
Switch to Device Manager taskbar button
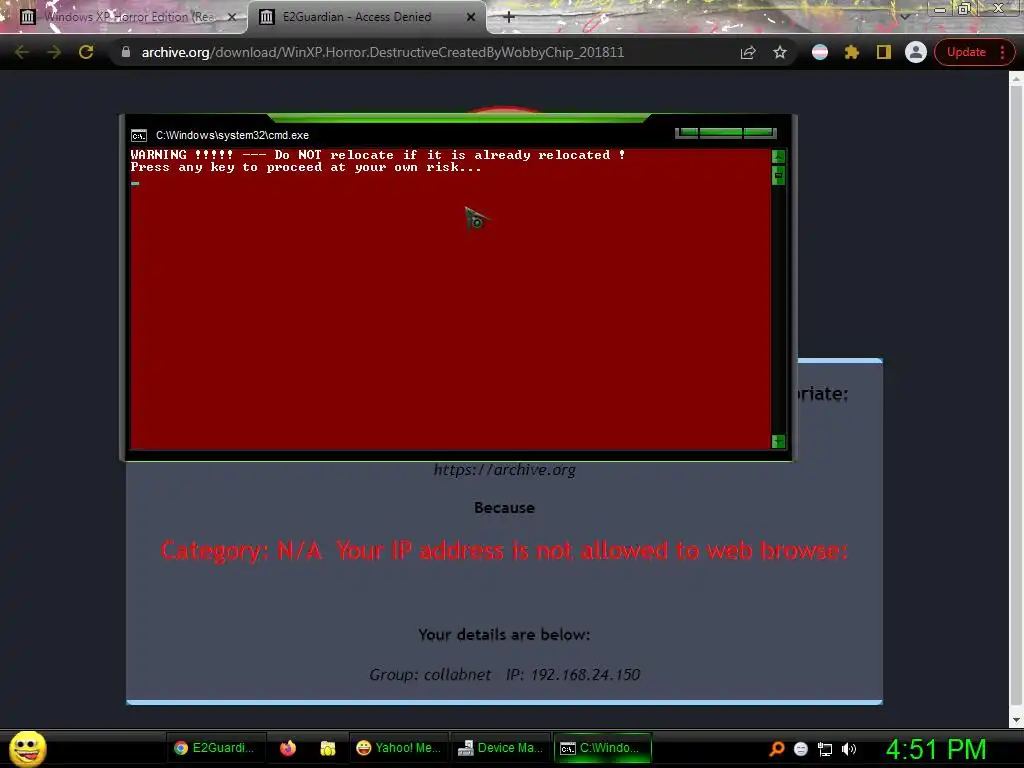click(500, 748)
